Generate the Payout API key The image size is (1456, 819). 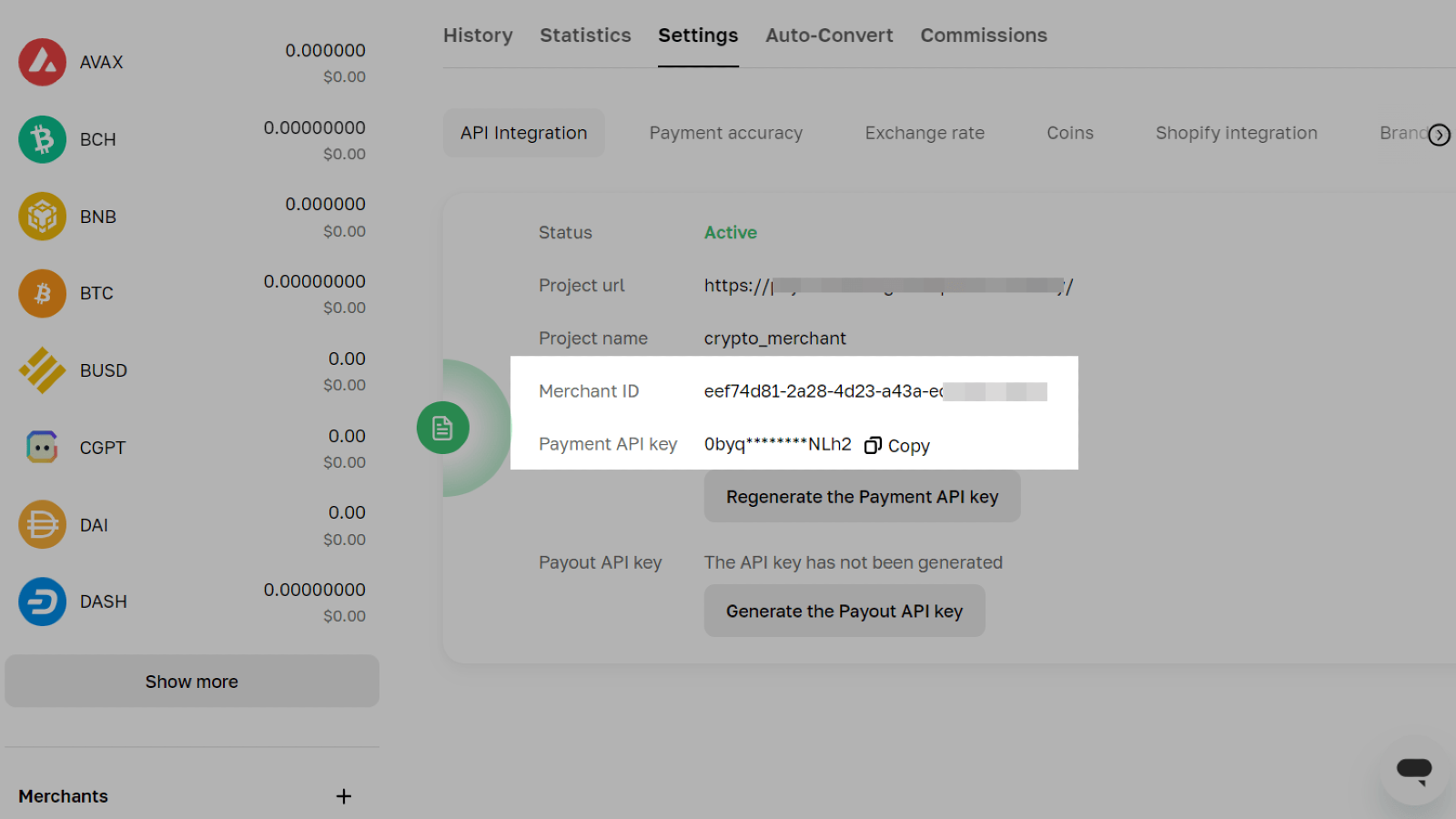click(844, 612)
